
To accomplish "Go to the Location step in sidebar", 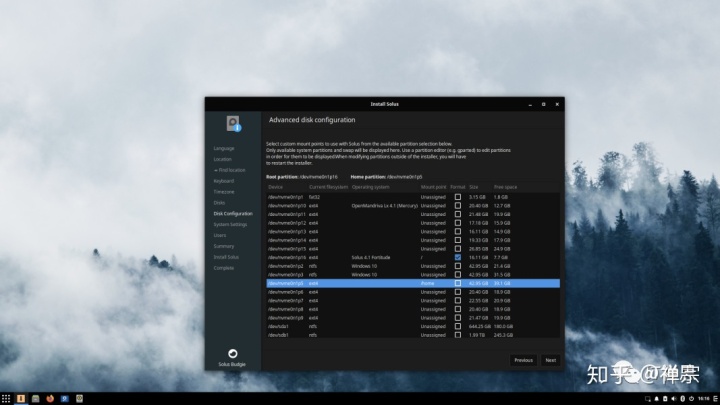I will pos(223,159).
